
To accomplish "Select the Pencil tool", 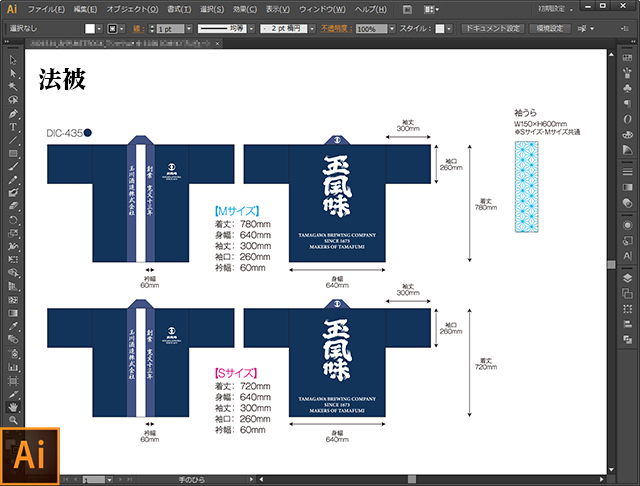I will (13, 180).
